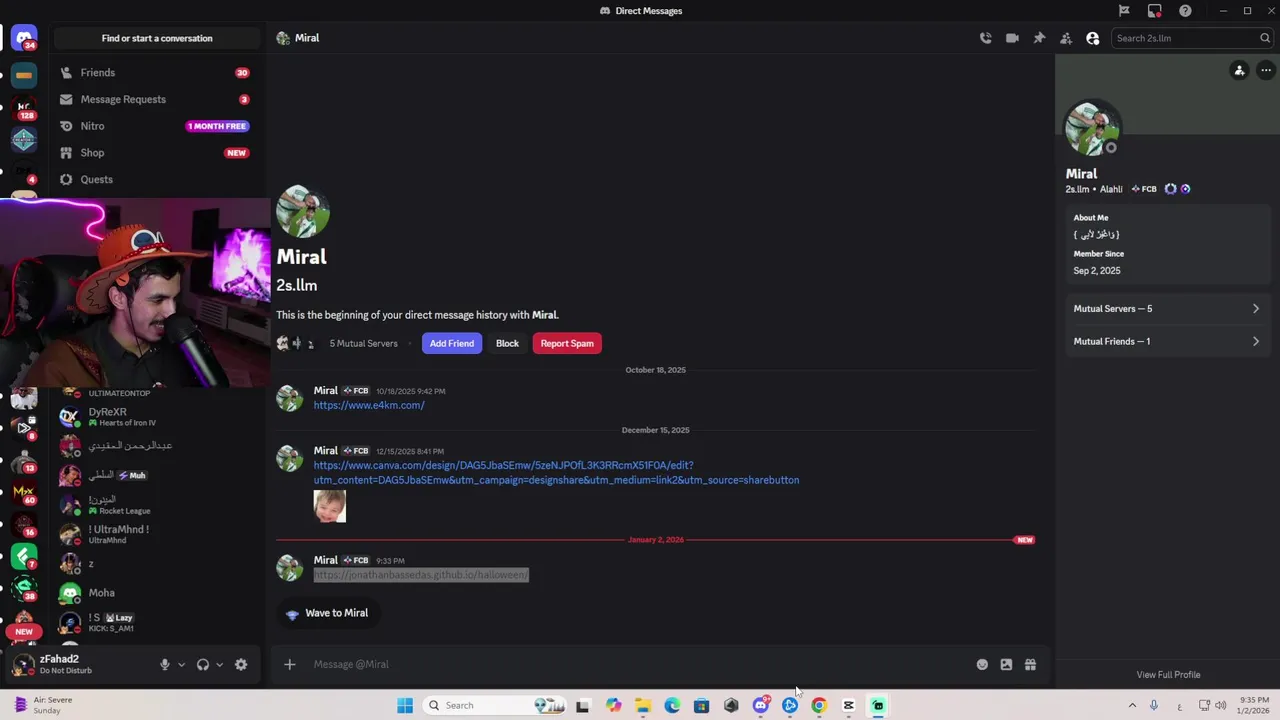Start a video call with Miral
This screenshot has height=720, width=1280.
(x=1012, y=38)
